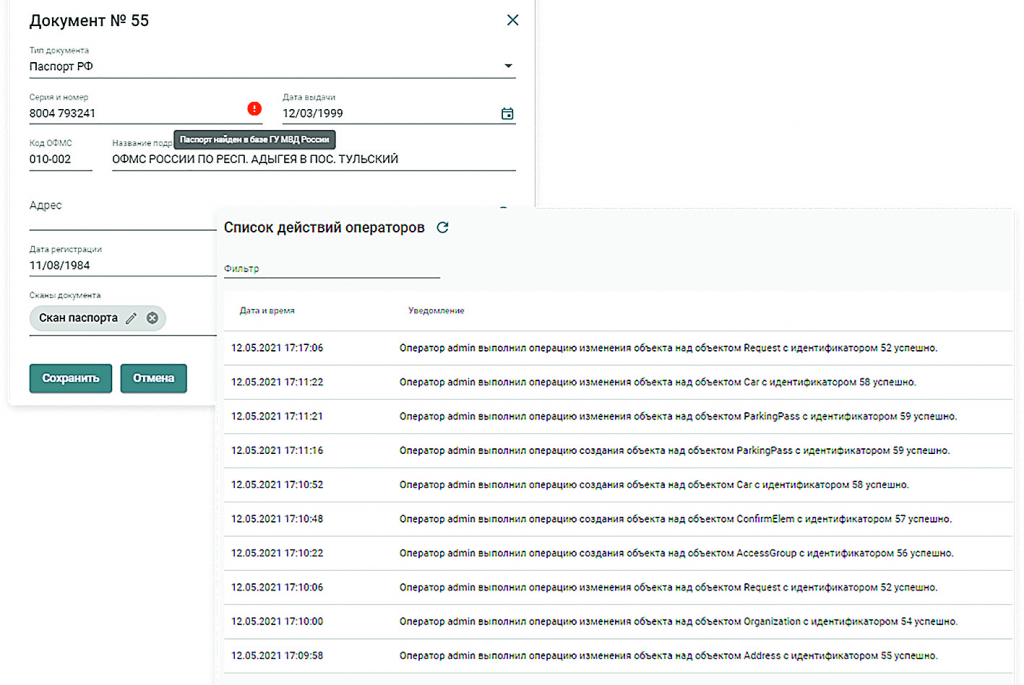Image resolution: width=1024 pixels, height=685 pixels.
Task: Edit the Скан паспорта attachment
Action: (x=131, y=318)
